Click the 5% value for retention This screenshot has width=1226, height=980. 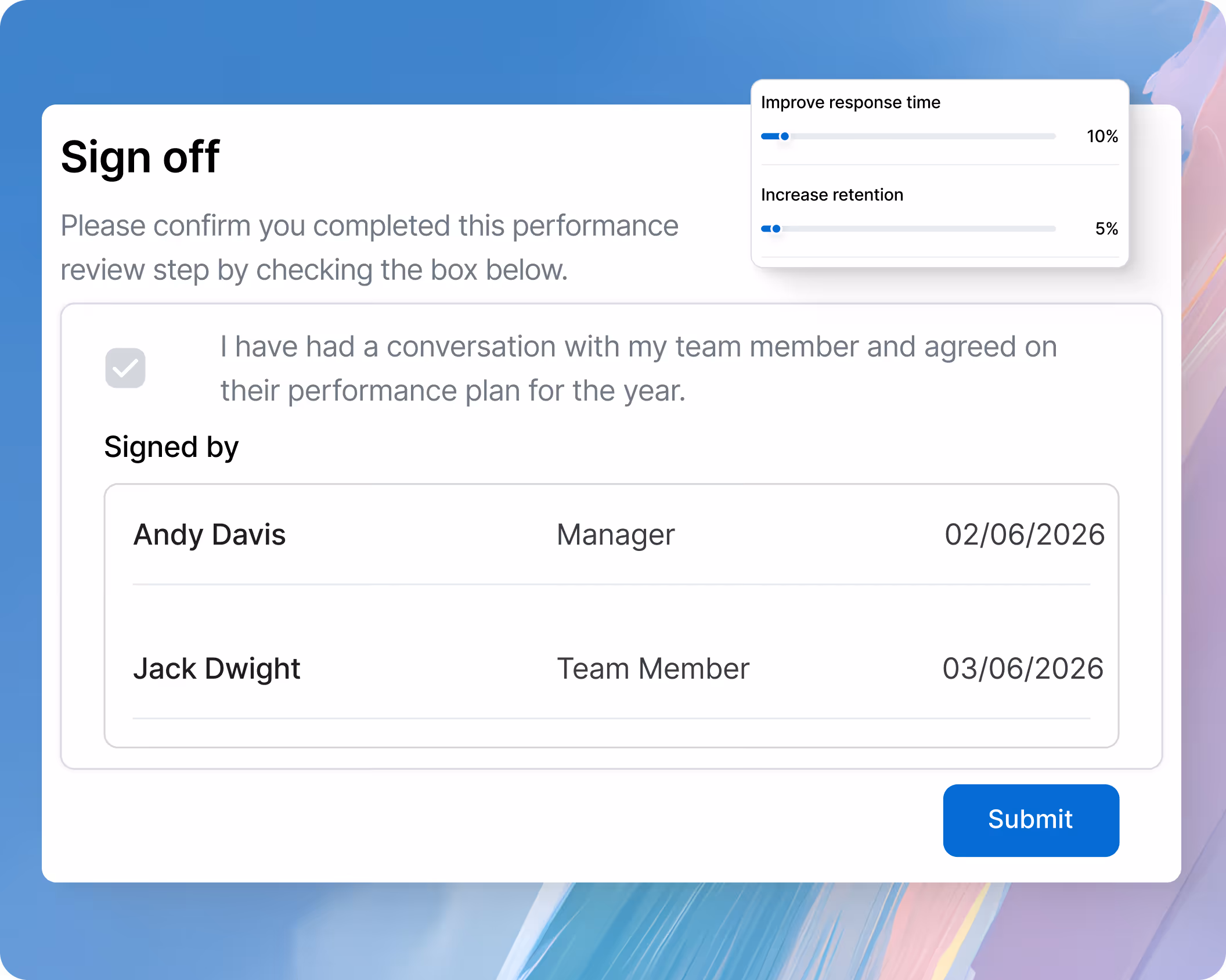[1106, 229]
